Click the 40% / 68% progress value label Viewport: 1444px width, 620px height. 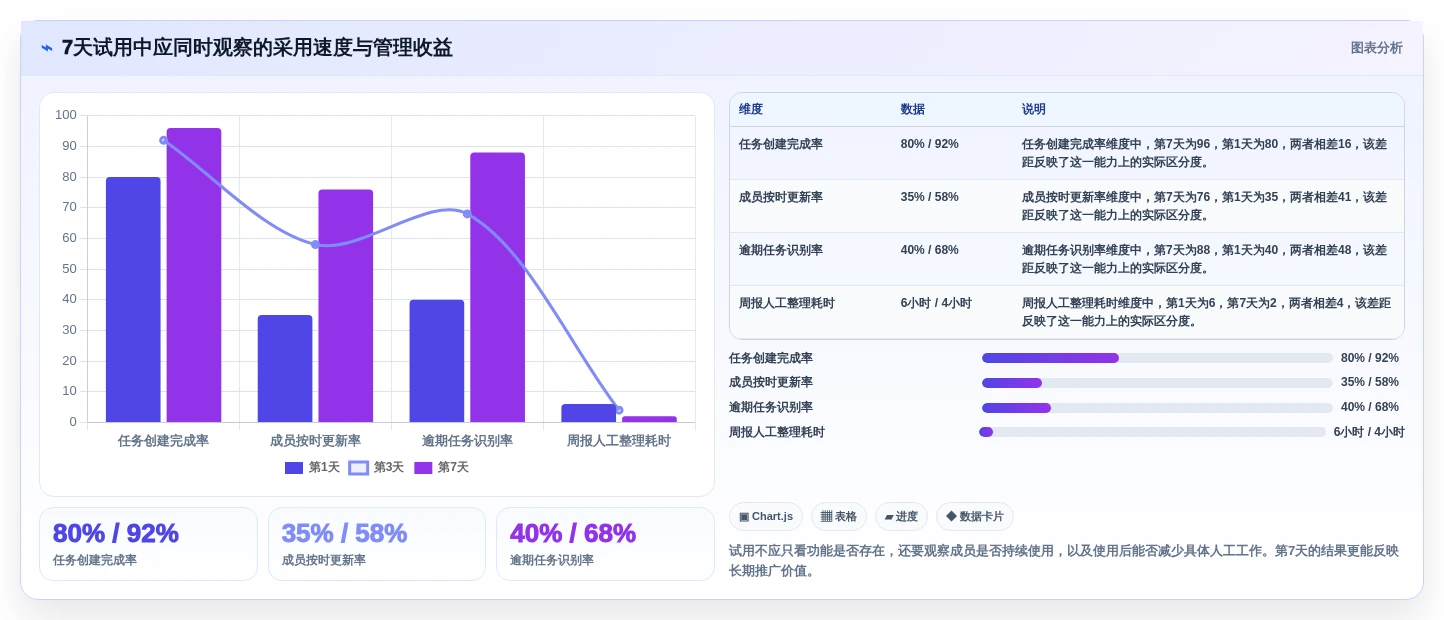pos(1370,407)
